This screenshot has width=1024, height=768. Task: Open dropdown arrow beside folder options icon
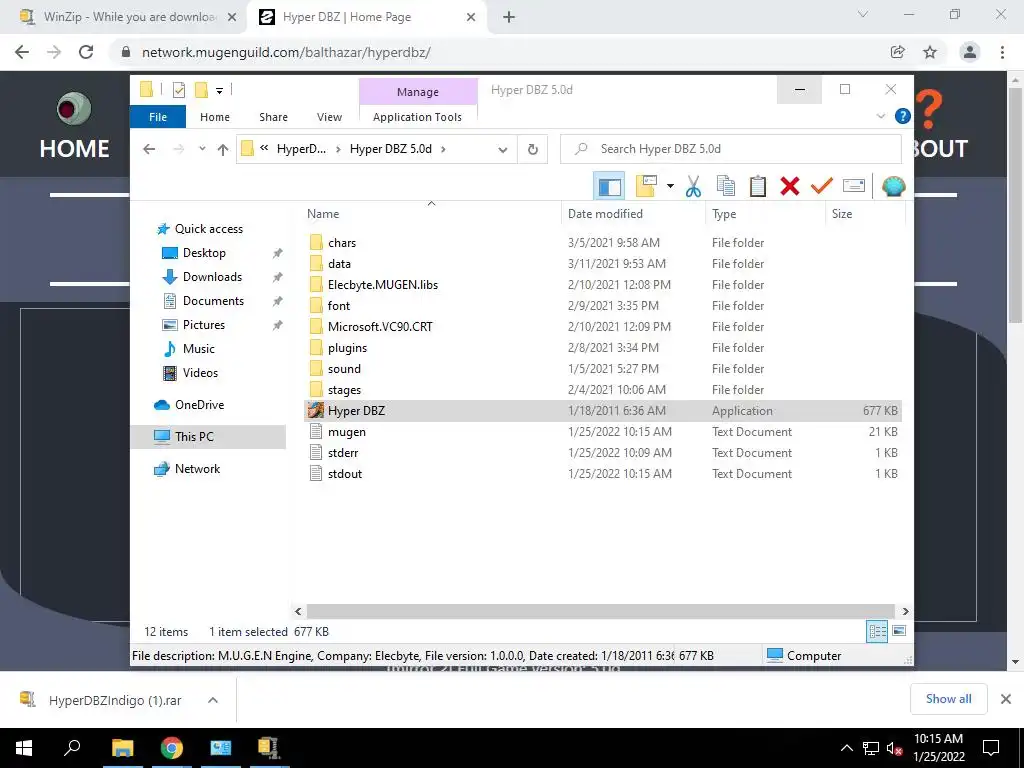tap(670, 187)
